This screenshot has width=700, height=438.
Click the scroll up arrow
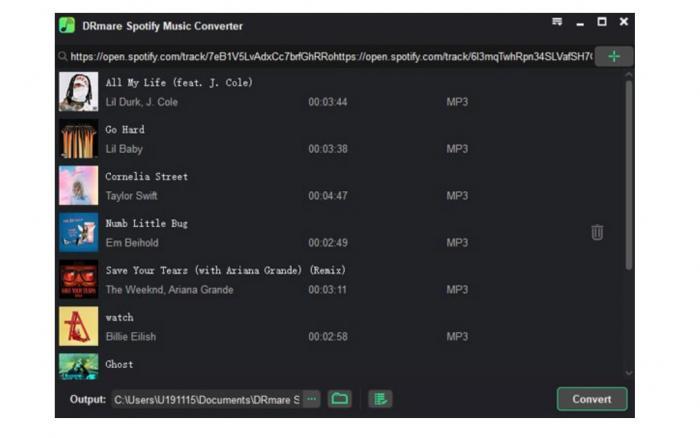click(629, 75)
